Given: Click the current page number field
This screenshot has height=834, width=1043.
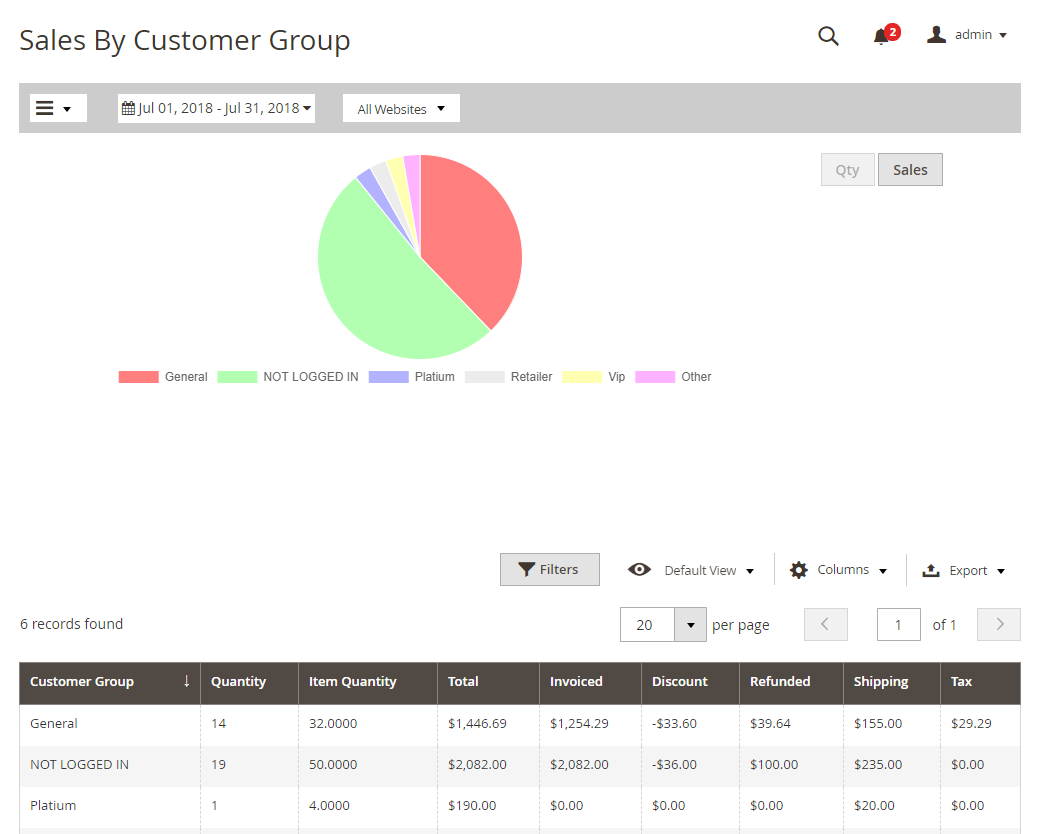Looking at the screenshot, I should point(898,625).
